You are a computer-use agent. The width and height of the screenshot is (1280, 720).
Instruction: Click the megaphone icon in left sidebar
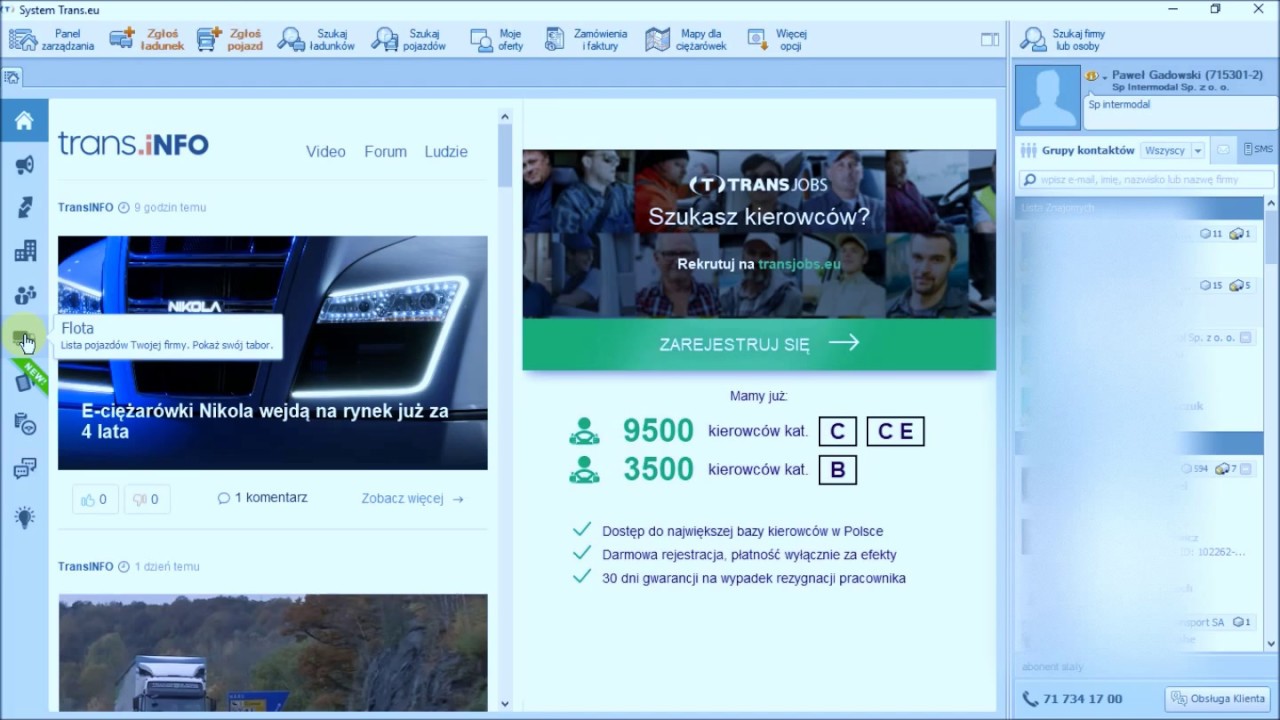pyautogui.click(x=24, y=165)
